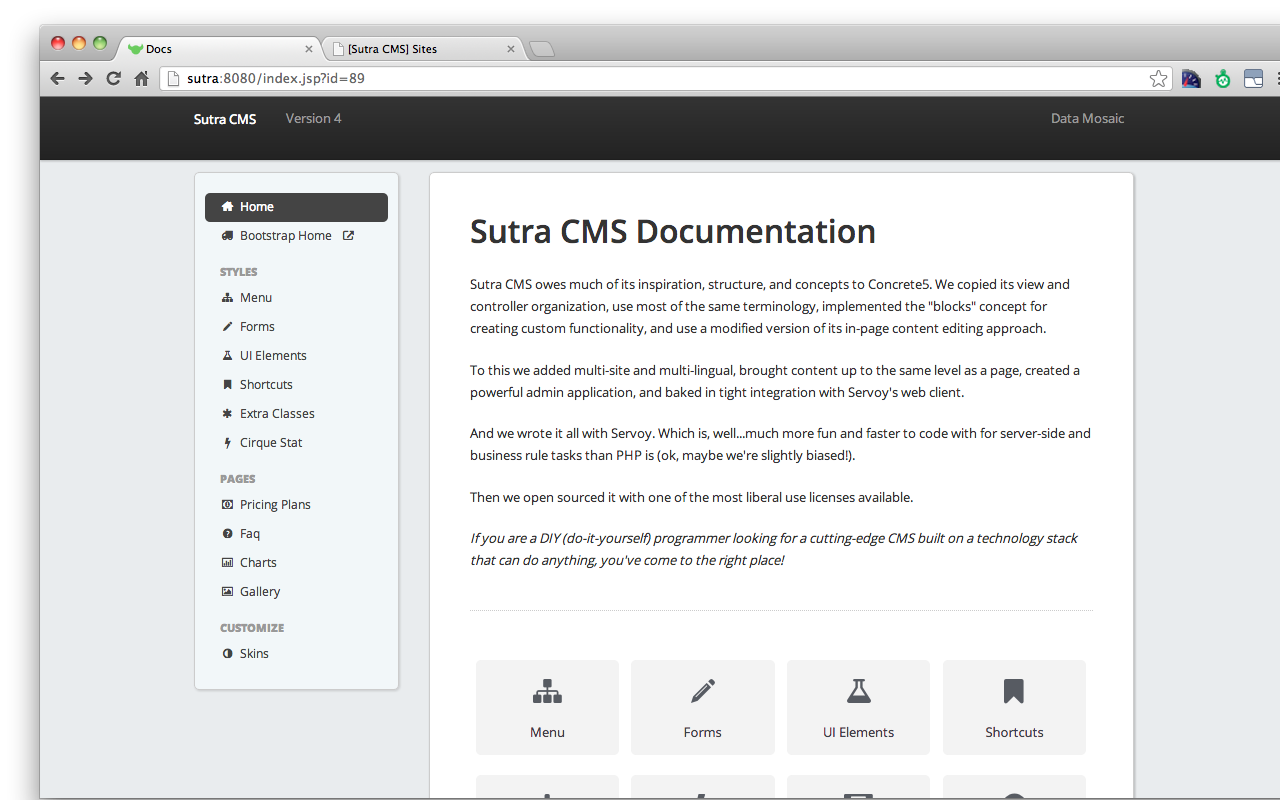
Task: Open the Gallery sidebar item
Action: 296,592
